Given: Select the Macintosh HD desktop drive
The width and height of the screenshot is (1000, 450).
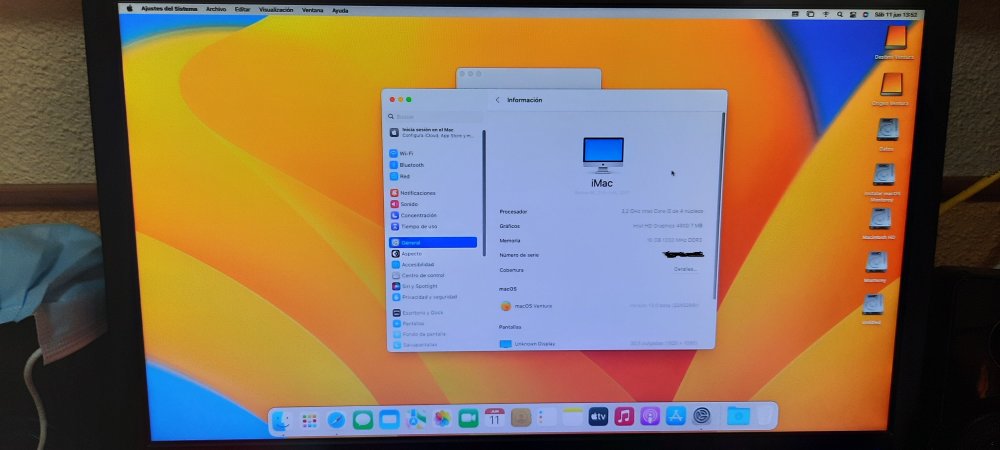Looking at the screenshot, I should coord(879,223).
